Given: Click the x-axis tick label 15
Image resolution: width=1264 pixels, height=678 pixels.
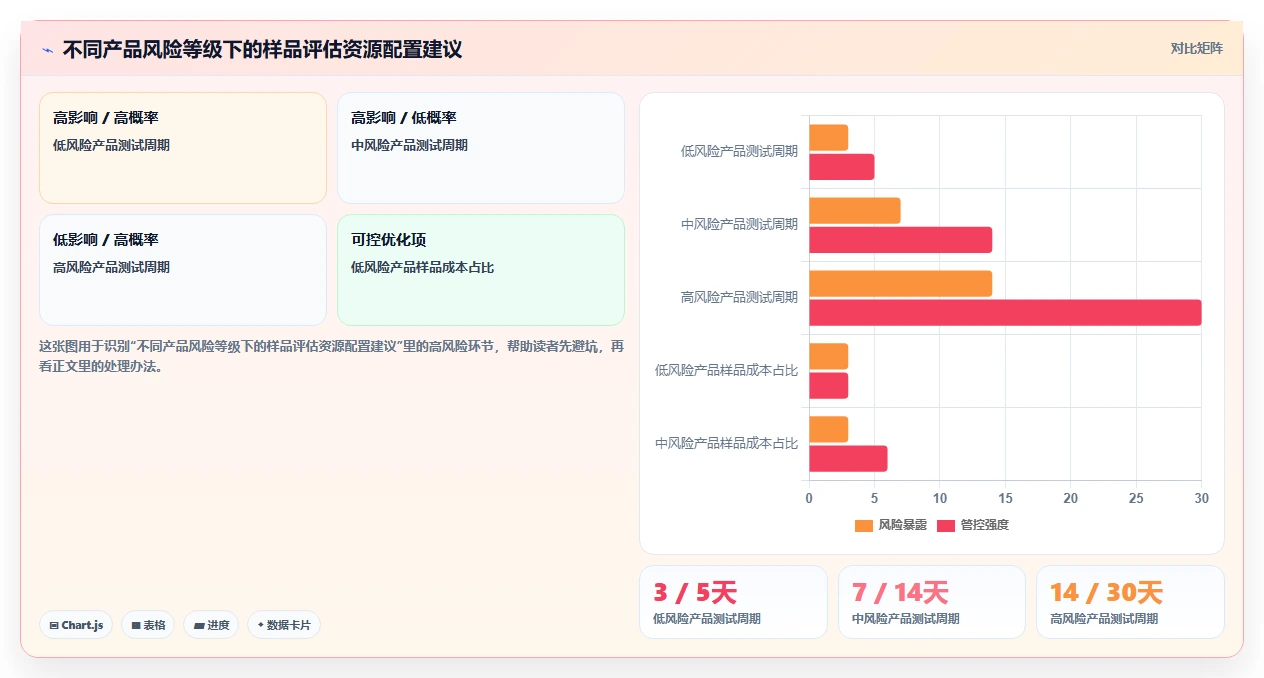Looking at the screenshot, I should [1005, 498].
